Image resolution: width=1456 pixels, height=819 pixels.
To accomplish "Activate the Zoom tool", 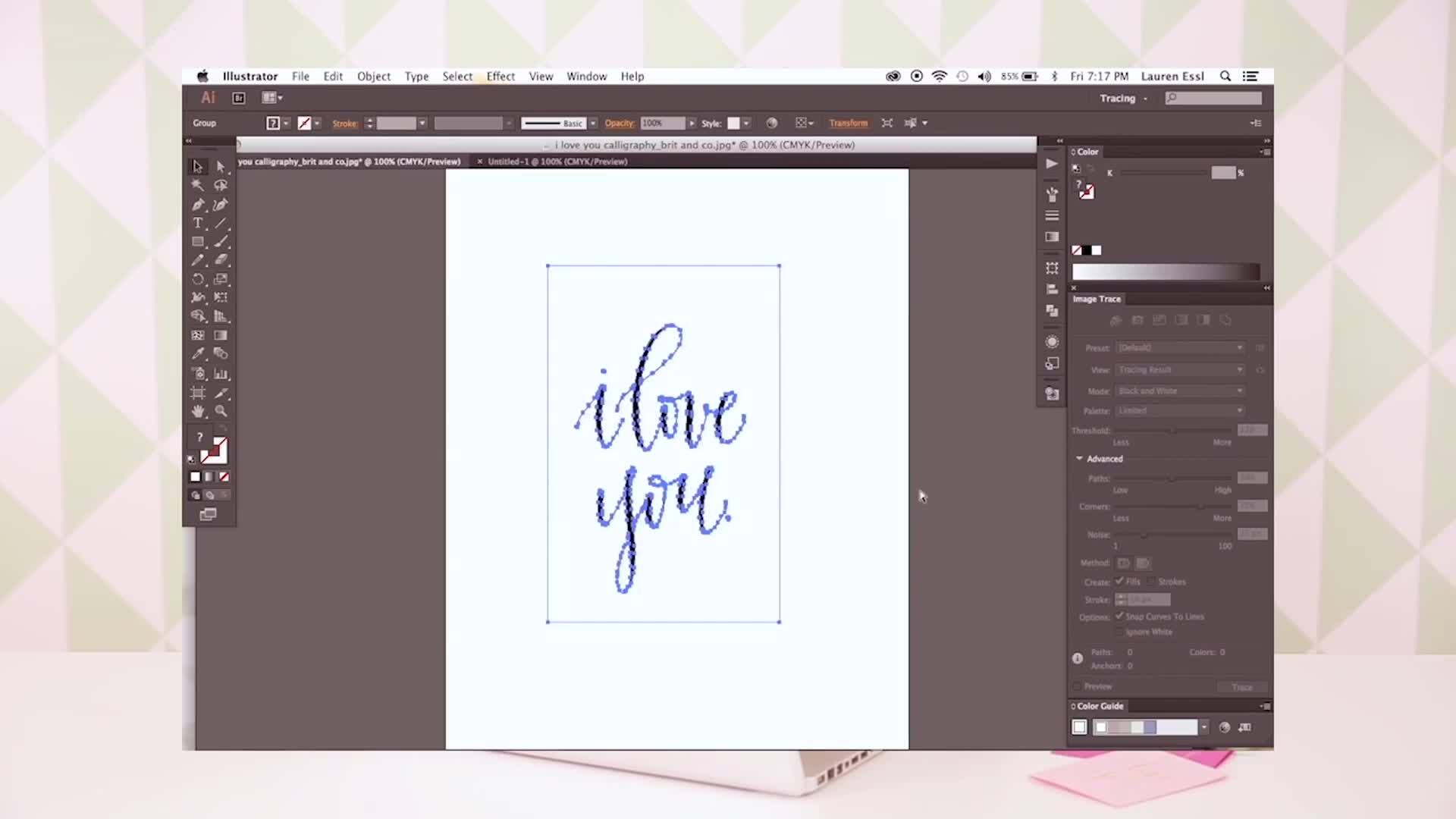I will click(x=221, y=409).
